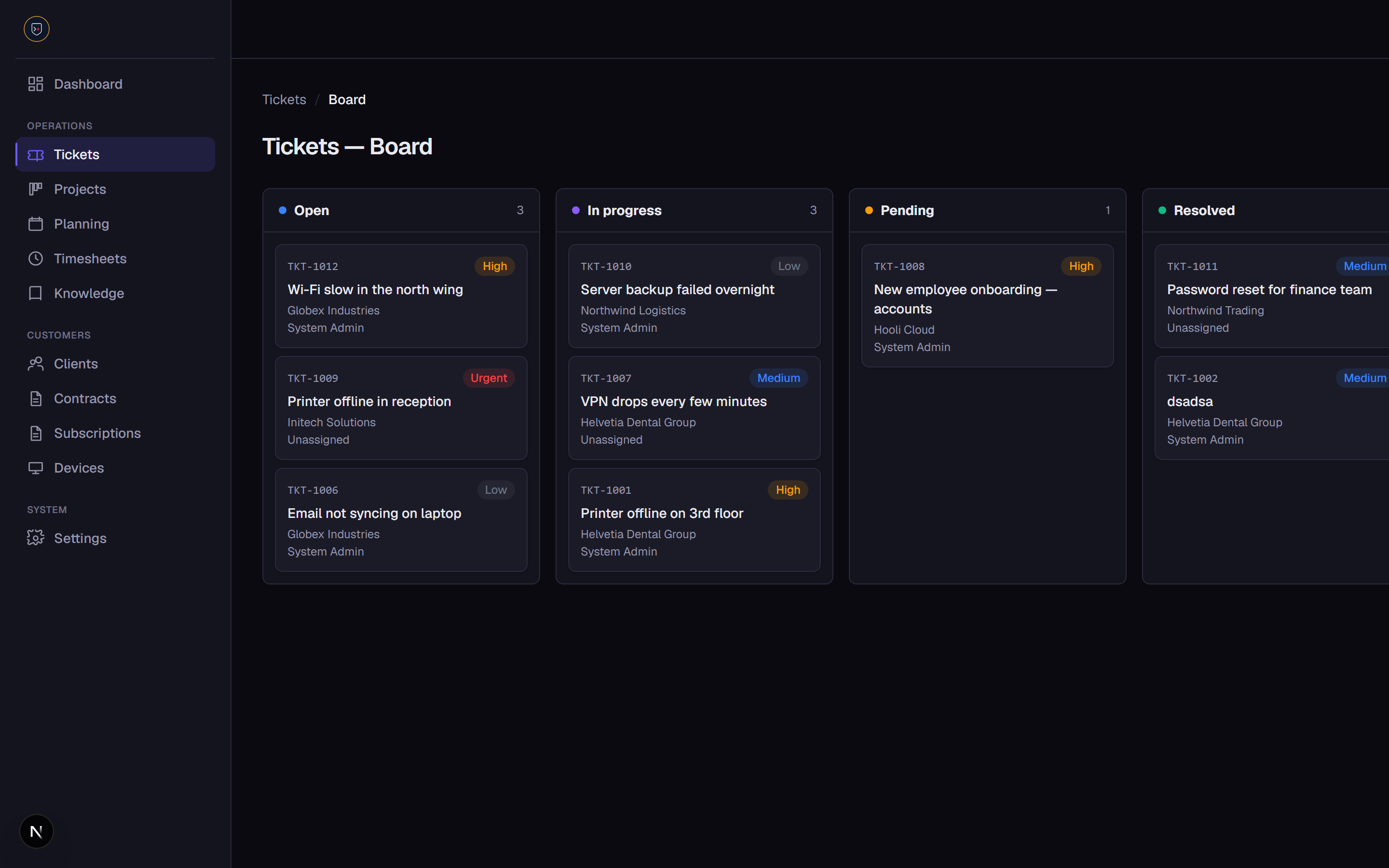
Task: Open ticket Printer offline in reception
Action: click(x=401, y=407)
